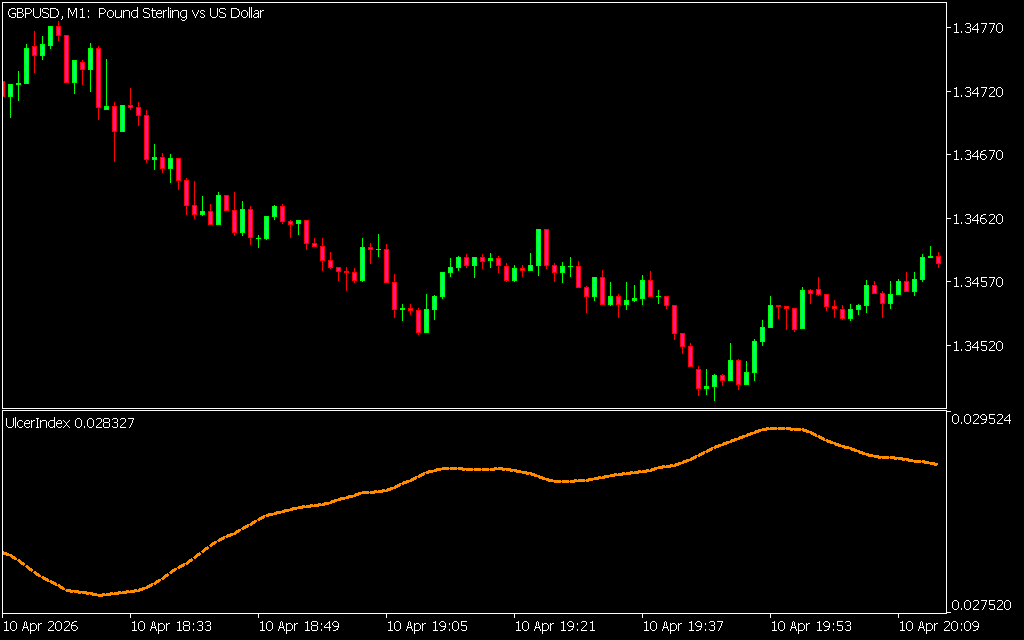Screen dimensions: 1024x640
Task: Click the 10 Apr 19:37 time marker
Action: (x=682, y=627)
